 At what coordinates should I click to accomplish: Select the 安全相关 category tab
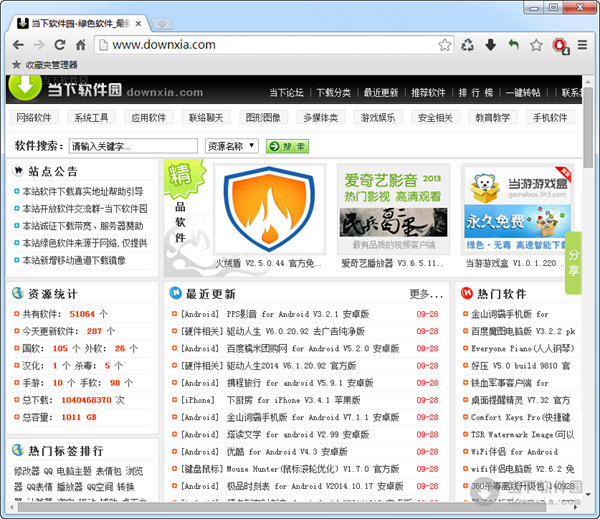click(435, 118)
